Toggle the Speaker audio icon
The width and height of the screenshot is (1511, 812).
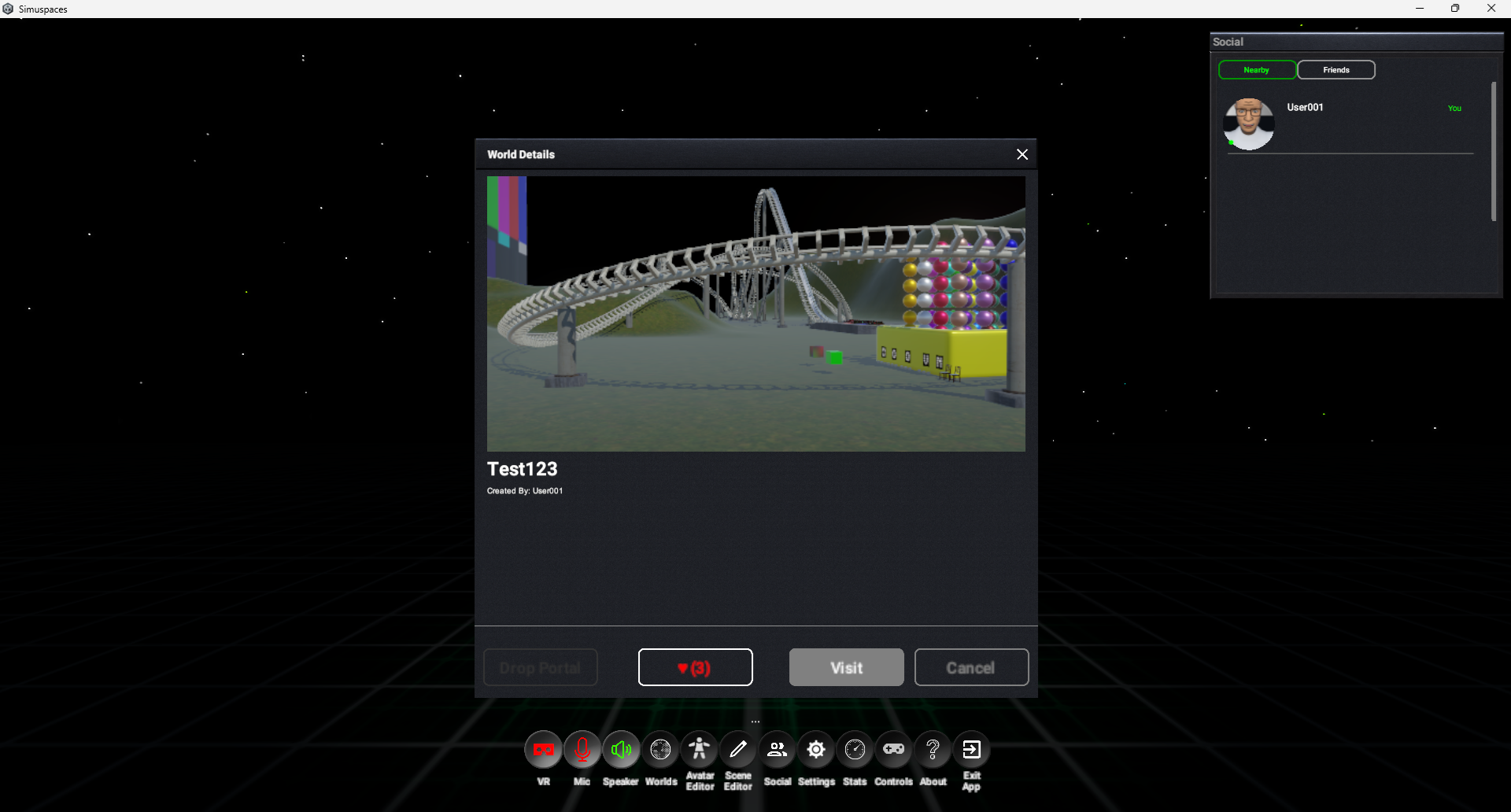click(621, 750)
